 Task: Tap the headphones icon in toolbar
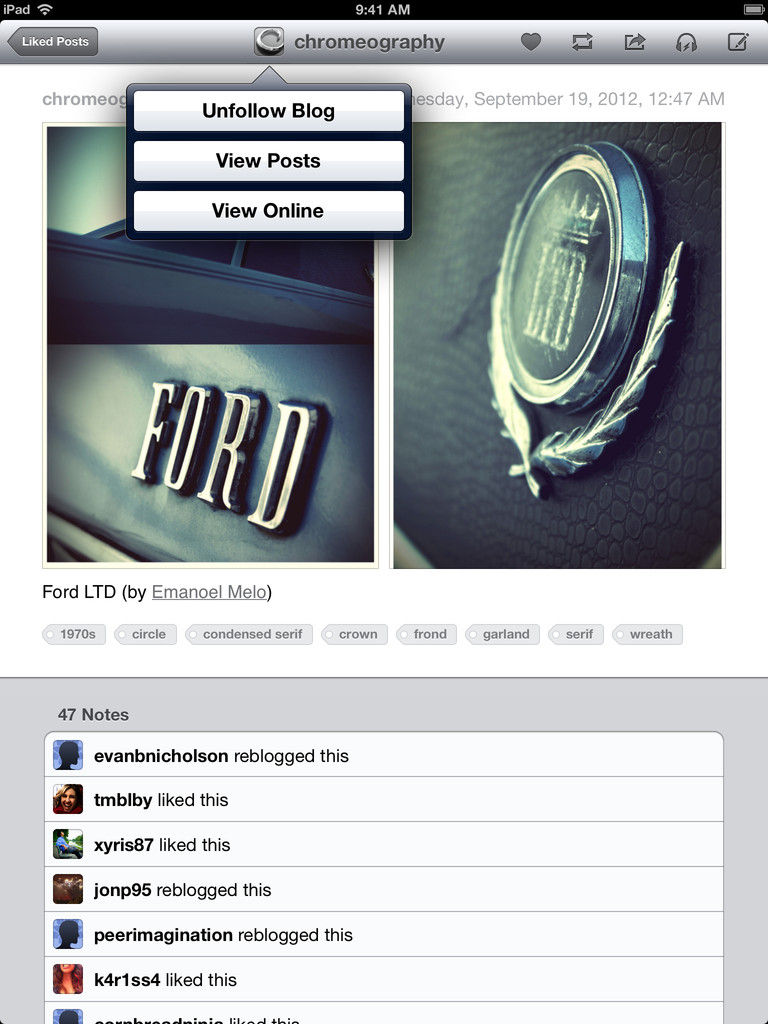coord(686,42)
